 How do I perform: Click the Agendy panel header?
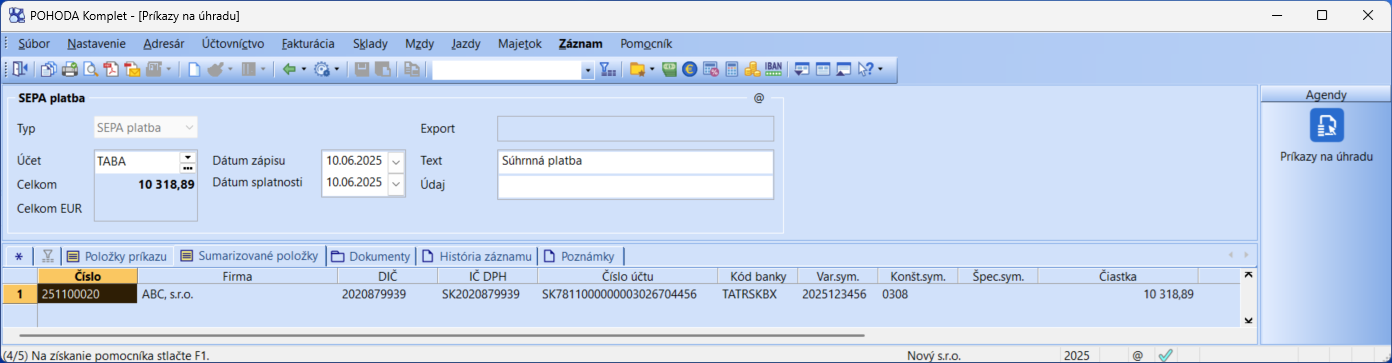click(1326, 94)
